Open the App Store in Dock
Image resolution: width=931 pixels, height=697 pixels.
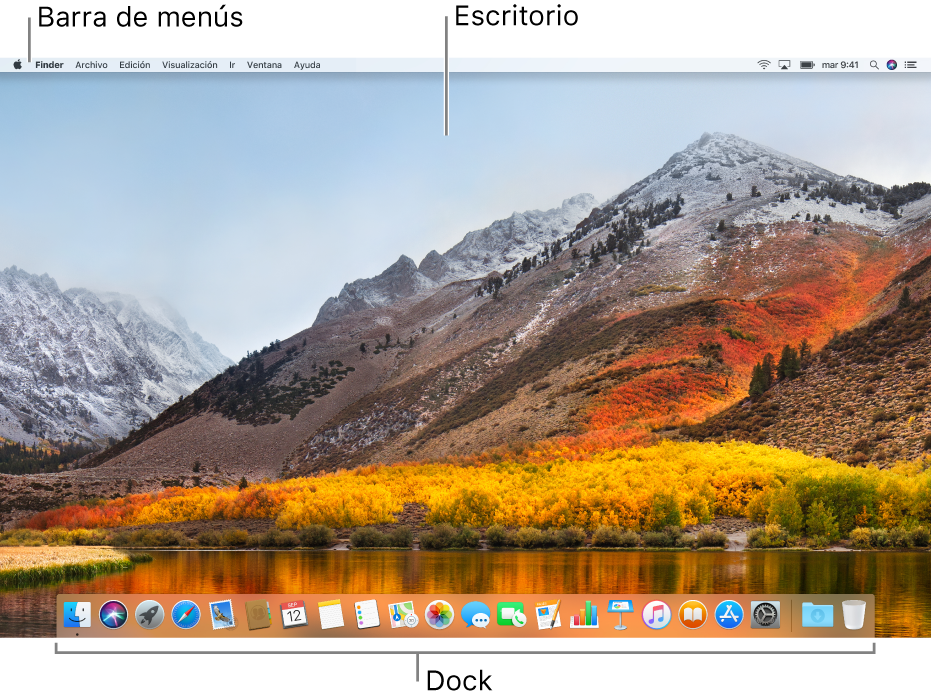[x=729, y=614]
